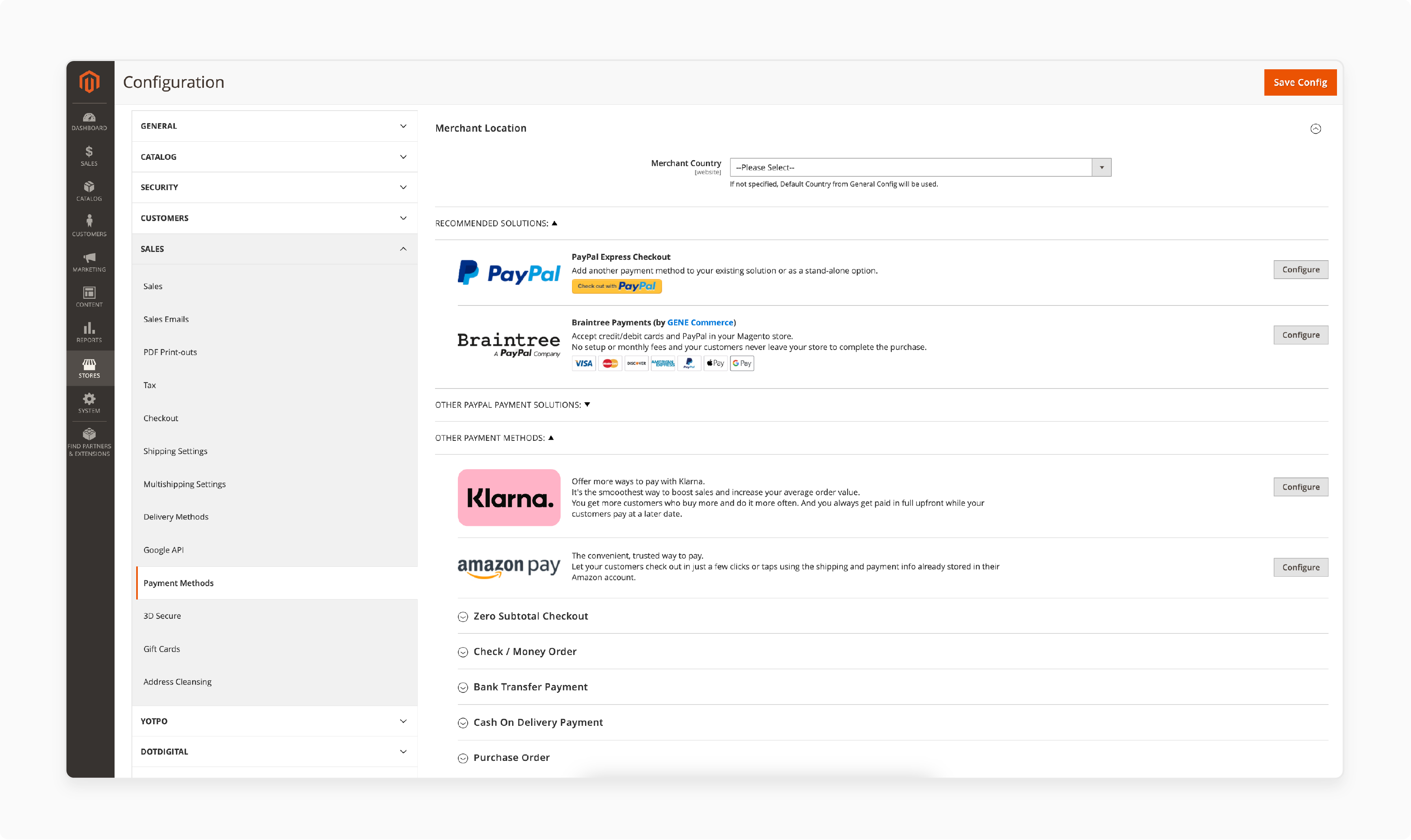Select Payment Methods menu item

click(277, 583)
